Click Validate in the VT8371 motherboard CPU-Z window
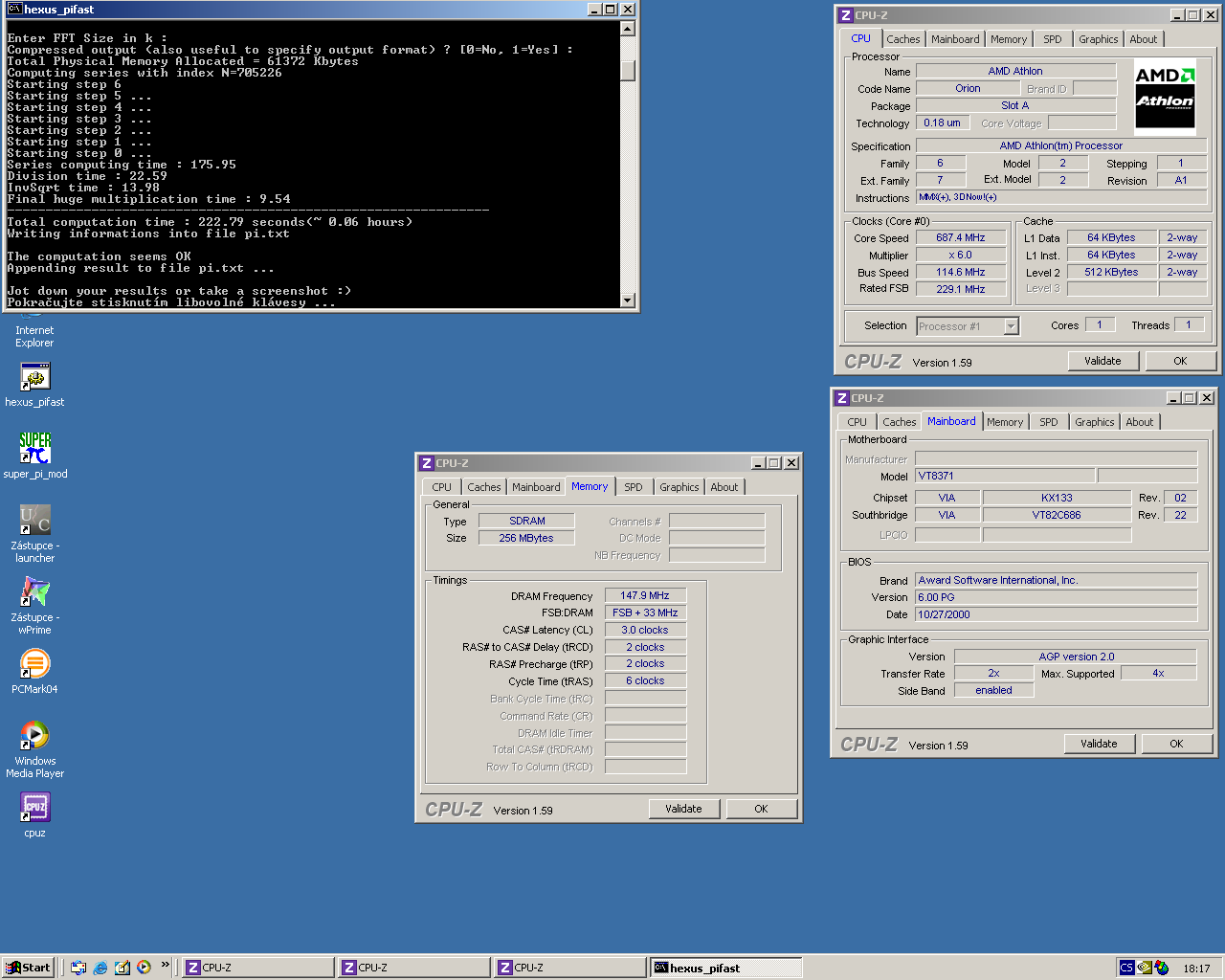Image resolution: width=1225 pixels, height=980 pixels. [1099, 744]
